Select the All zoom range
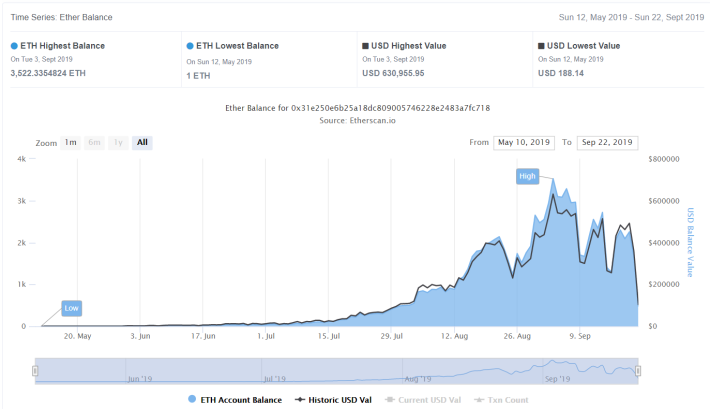This screenshot has height=409, width=710. (142, 143)
